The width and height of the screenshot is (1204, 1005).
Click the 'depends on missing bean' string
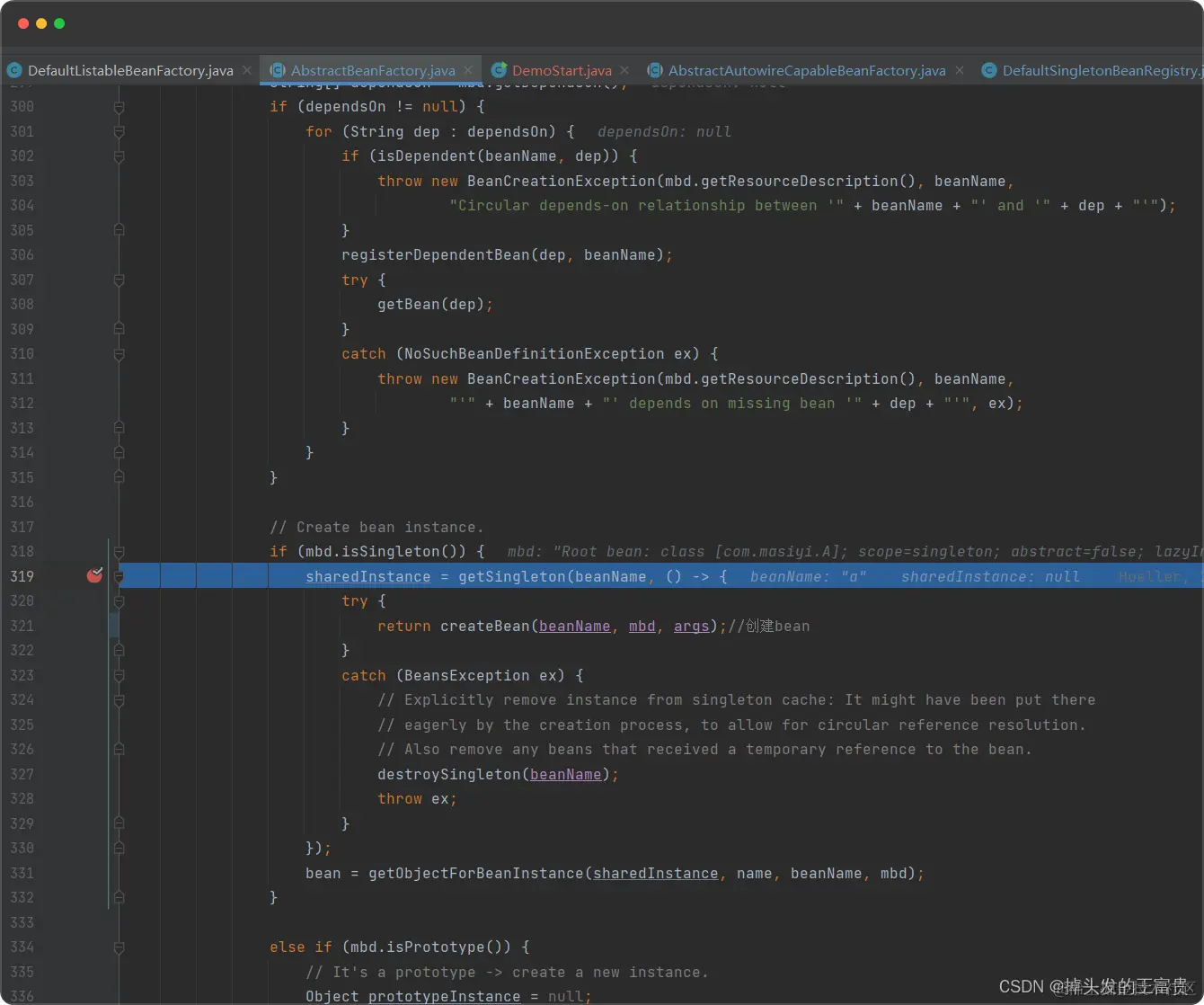(x=732, y=403)
